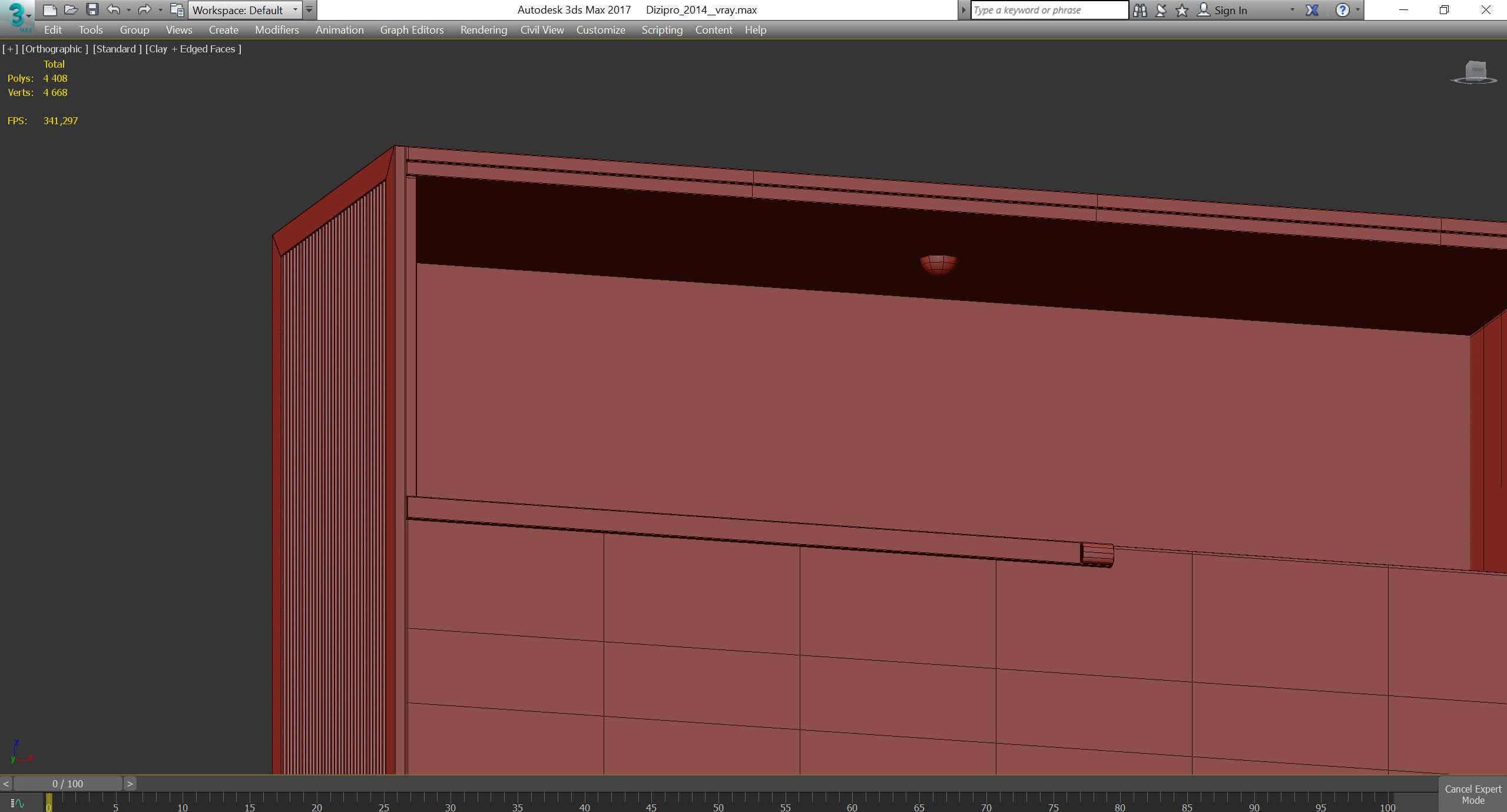This screenshot has height=812, width=1507.
Task: Click the 0 / 100 time slider
Action: coord(68,784)
